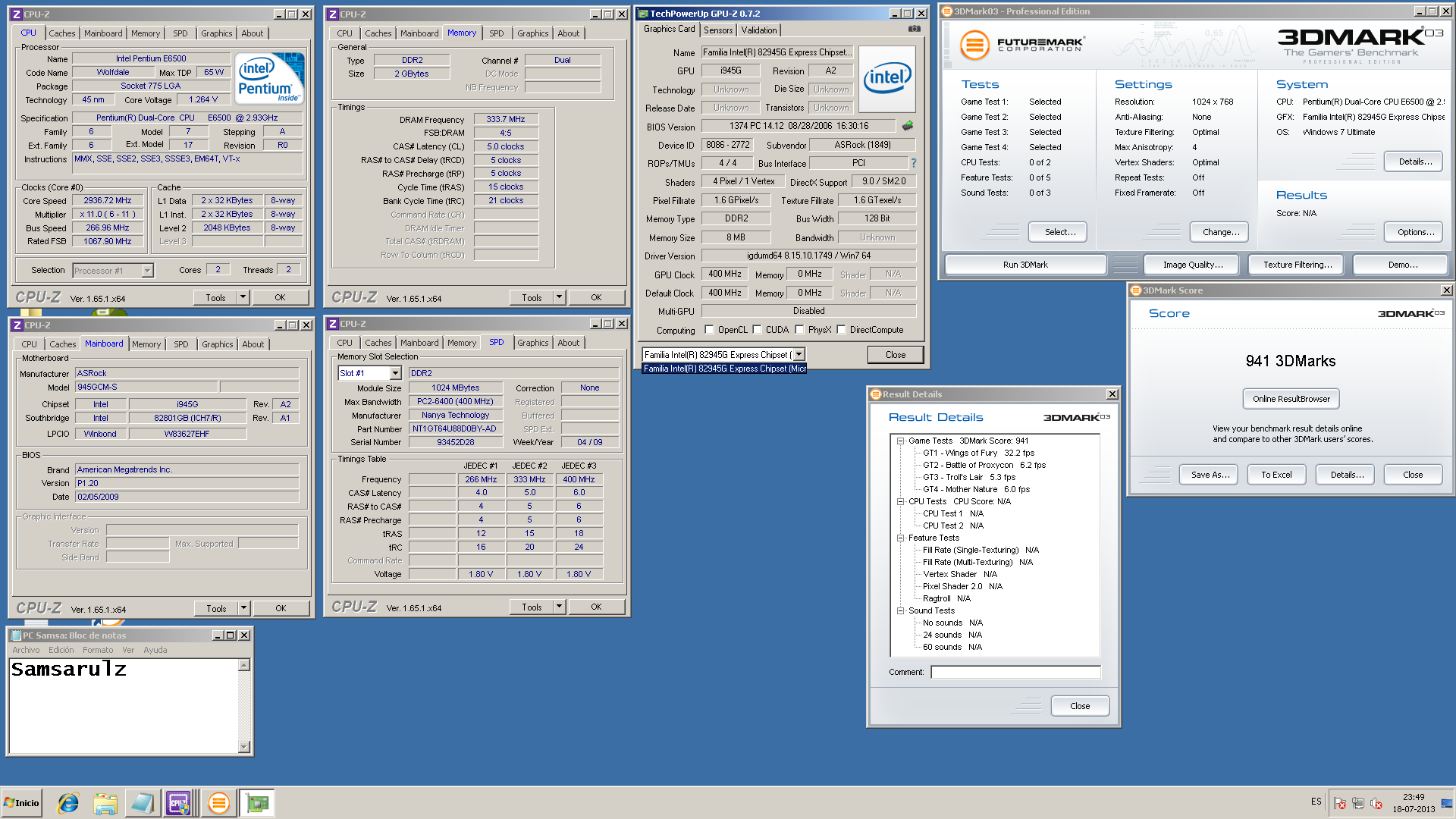Click the GPU-Z title bar icon

643,14
